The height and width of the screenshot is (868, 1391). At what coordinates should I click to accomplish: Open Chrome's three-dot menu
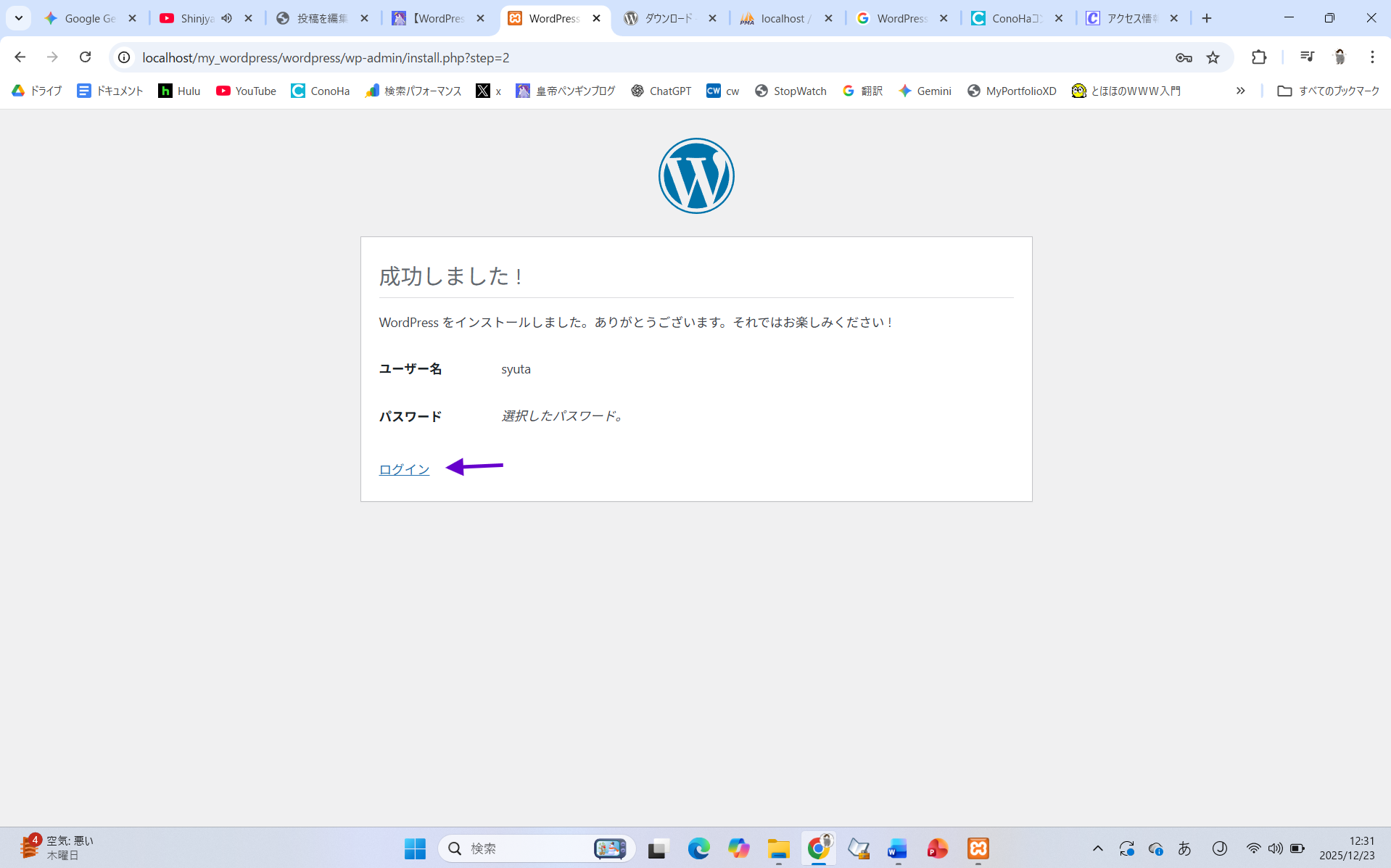pyautogui.click(x=1372, y=57)
